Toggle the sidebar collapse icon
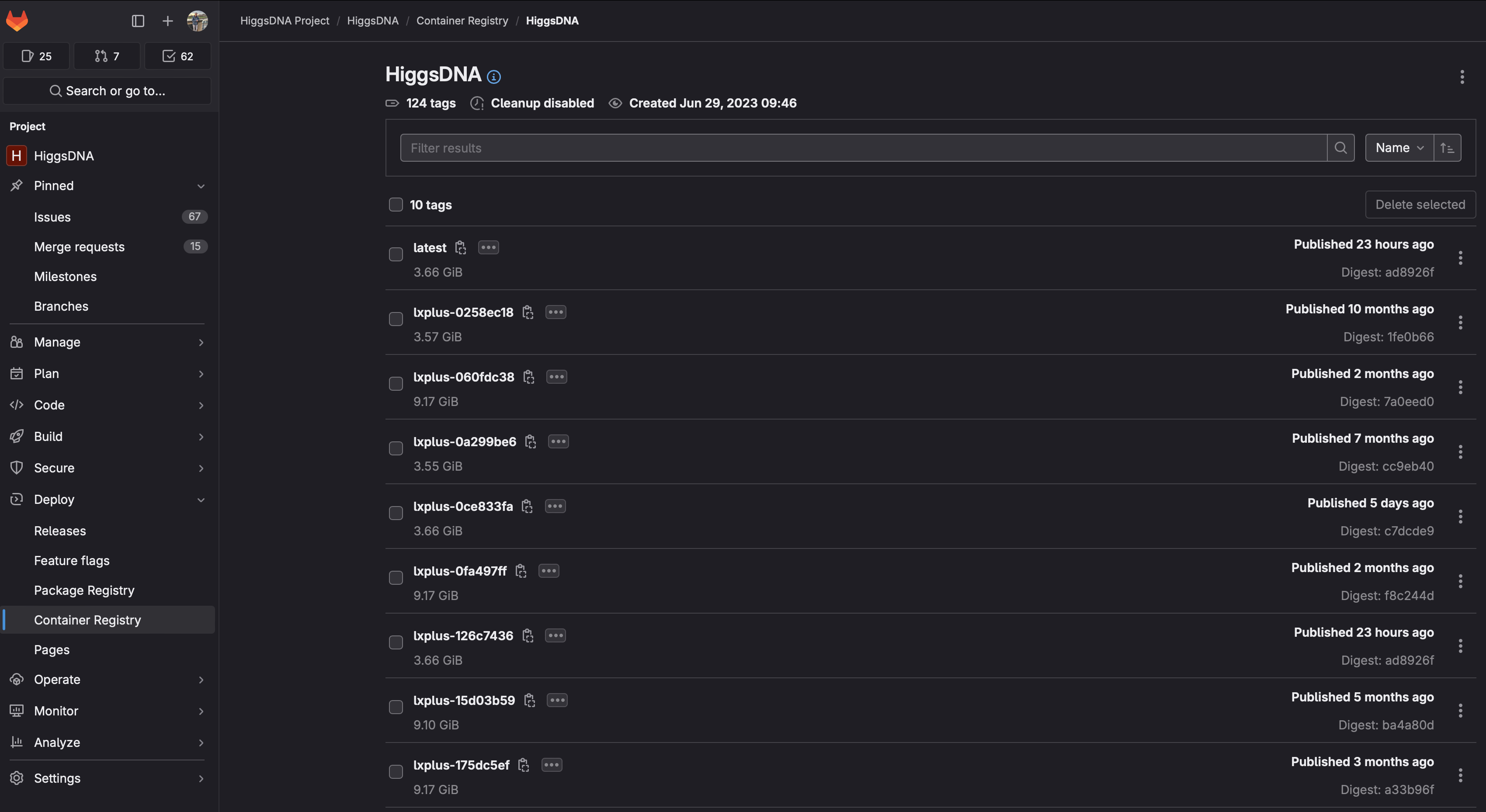The image size is (1486, 812). tap(138, 21)
